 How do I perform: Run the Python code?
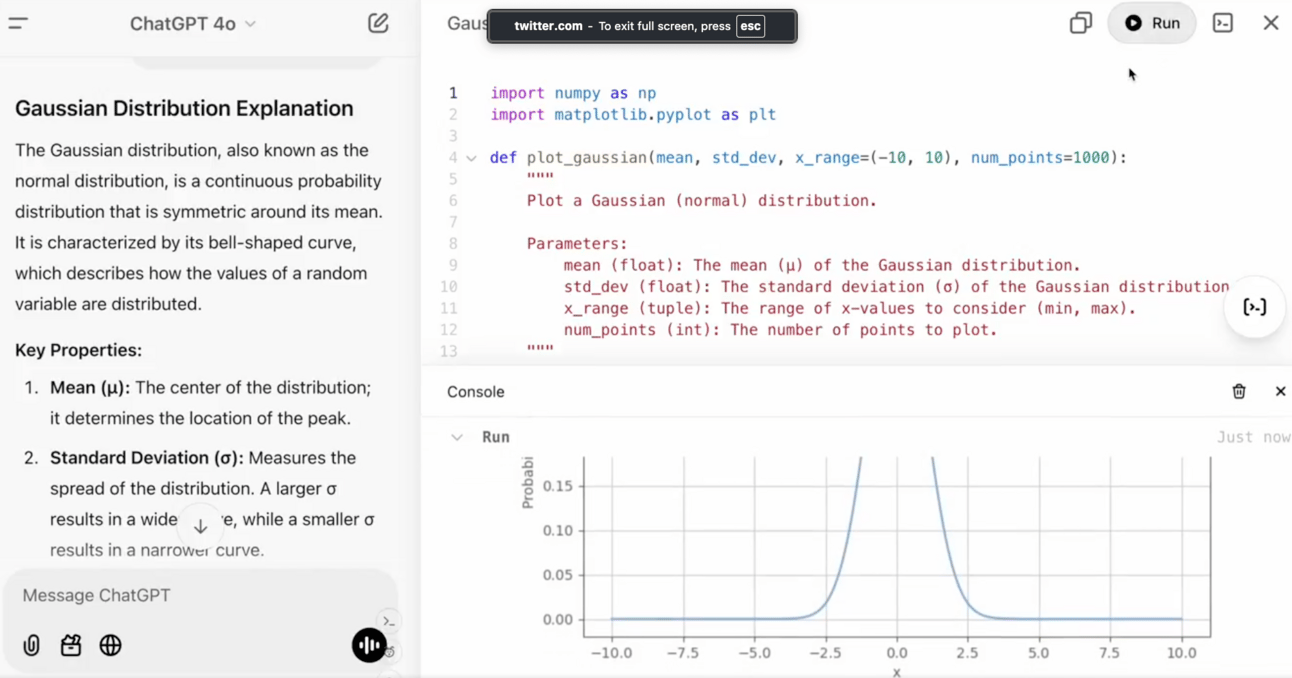[x=1152, y=23]
